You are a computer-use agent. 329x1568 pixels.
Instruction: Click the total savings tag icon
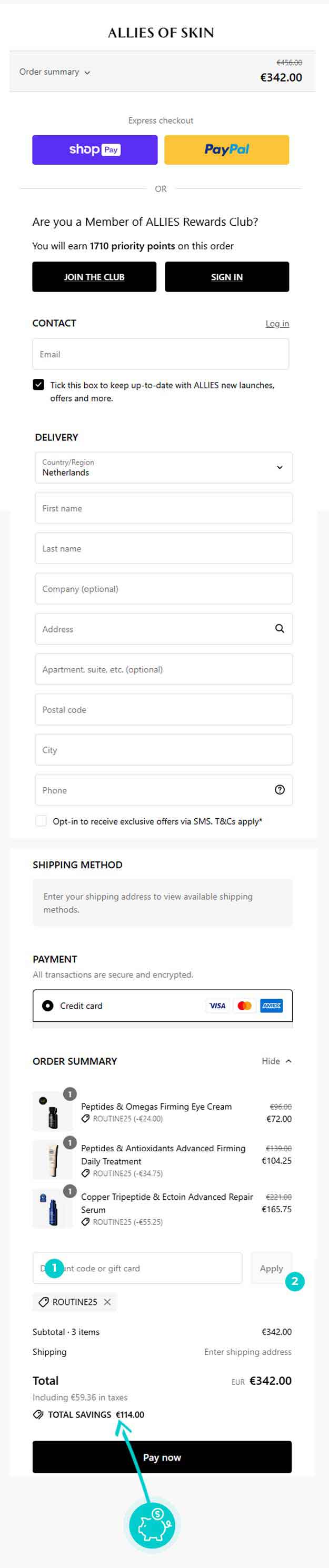pos(38,1414)
